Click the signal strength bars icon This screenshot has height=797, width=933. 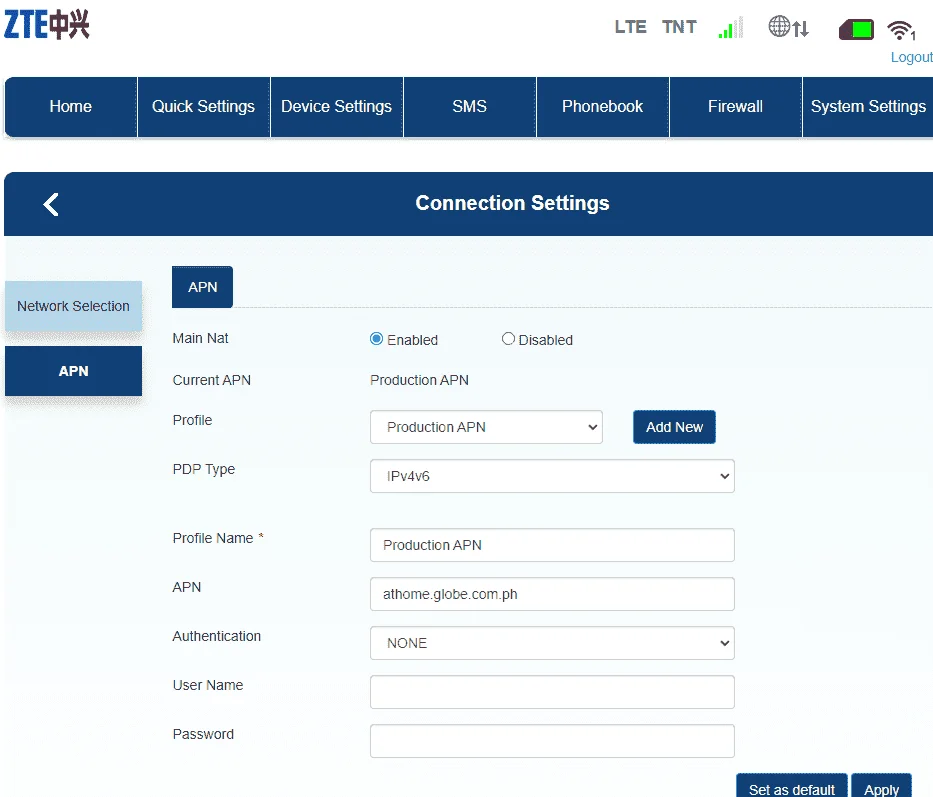pos(731,27)
